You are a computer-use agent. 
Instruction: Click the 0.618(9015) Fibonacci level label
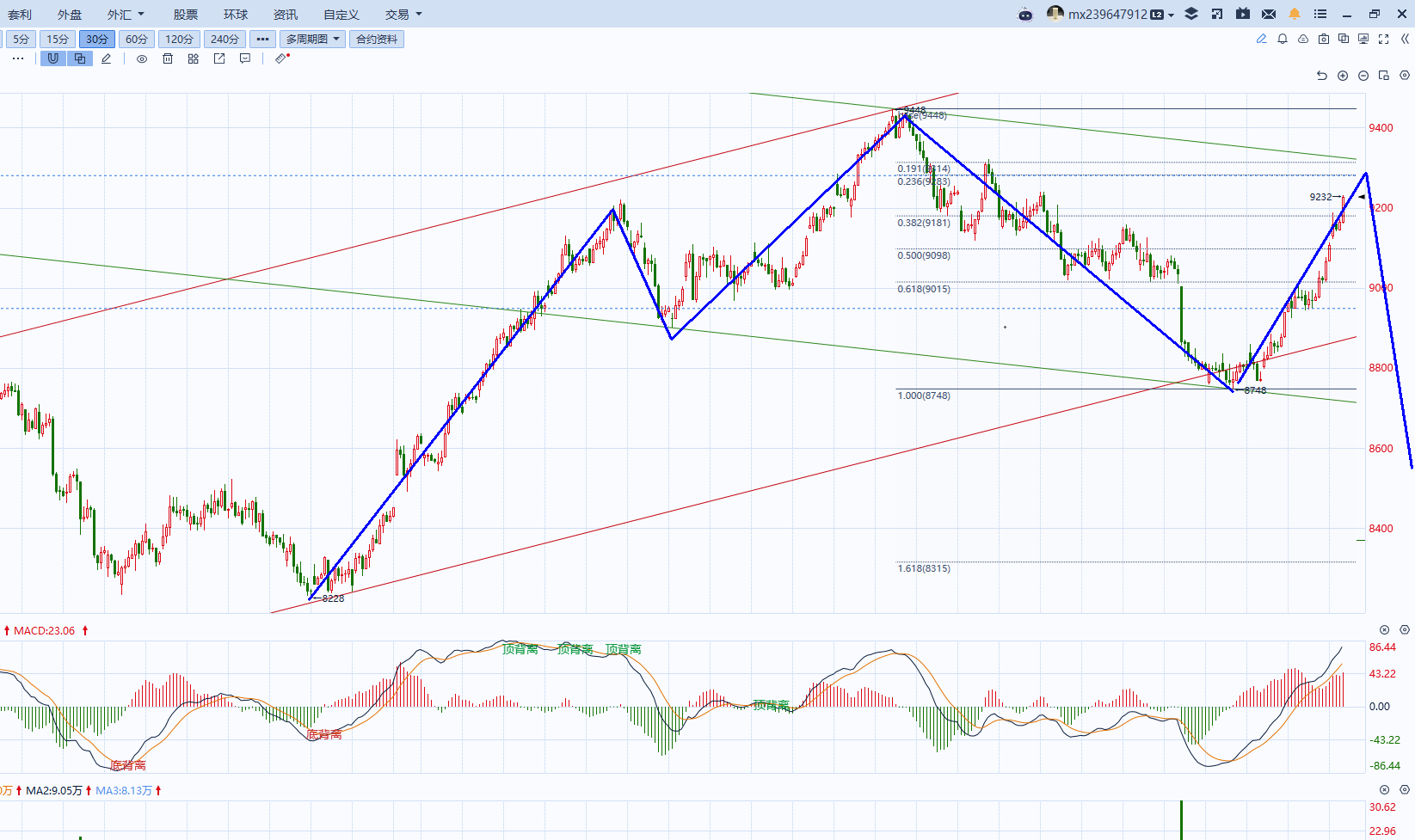(924, 289)
